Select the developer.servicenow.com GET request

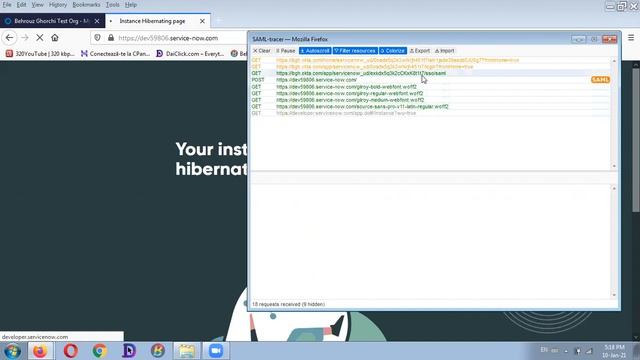431,113
